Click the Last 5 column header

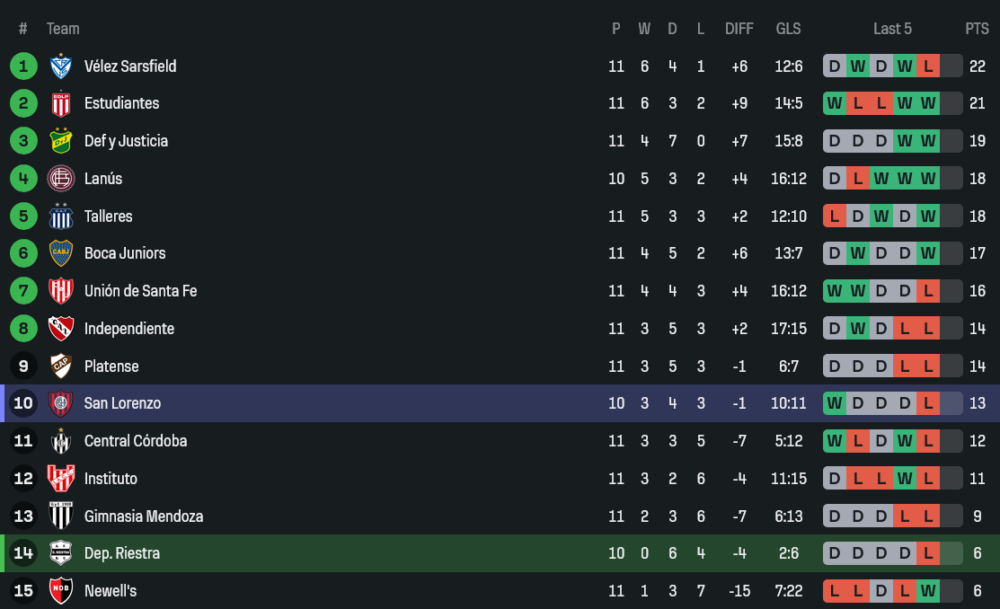(x=892, y=29)
